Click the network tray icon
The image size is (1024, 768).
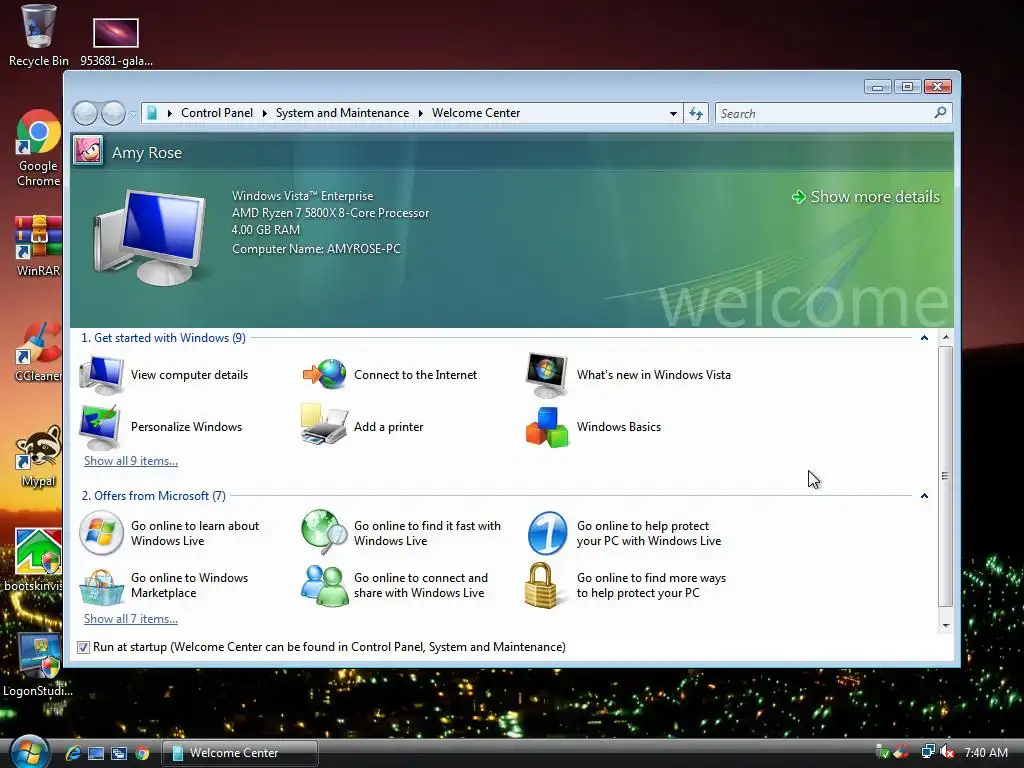click(927, 752)
